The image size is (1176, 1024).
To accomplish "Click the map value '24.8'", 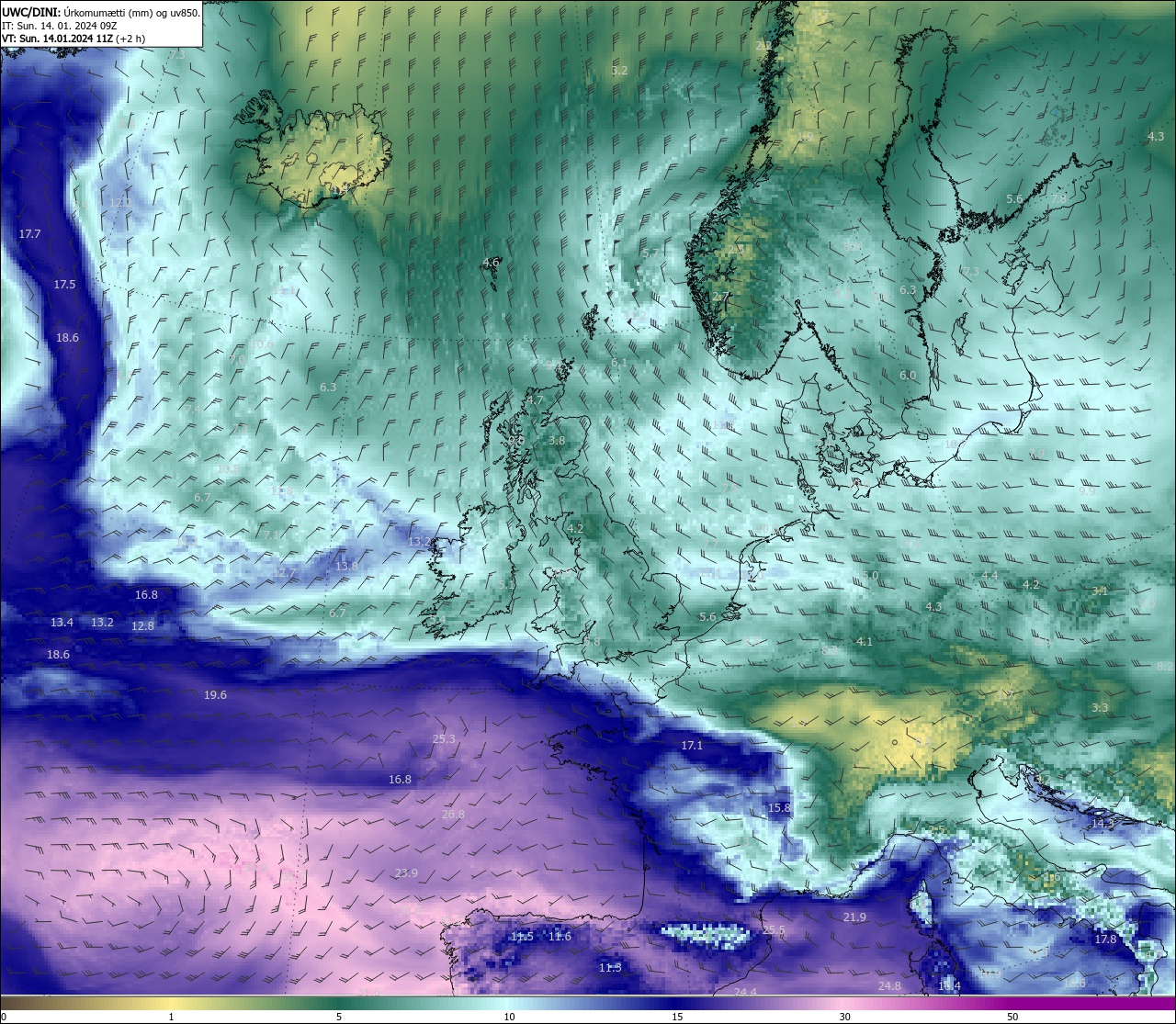I will (x=889, y=986).
